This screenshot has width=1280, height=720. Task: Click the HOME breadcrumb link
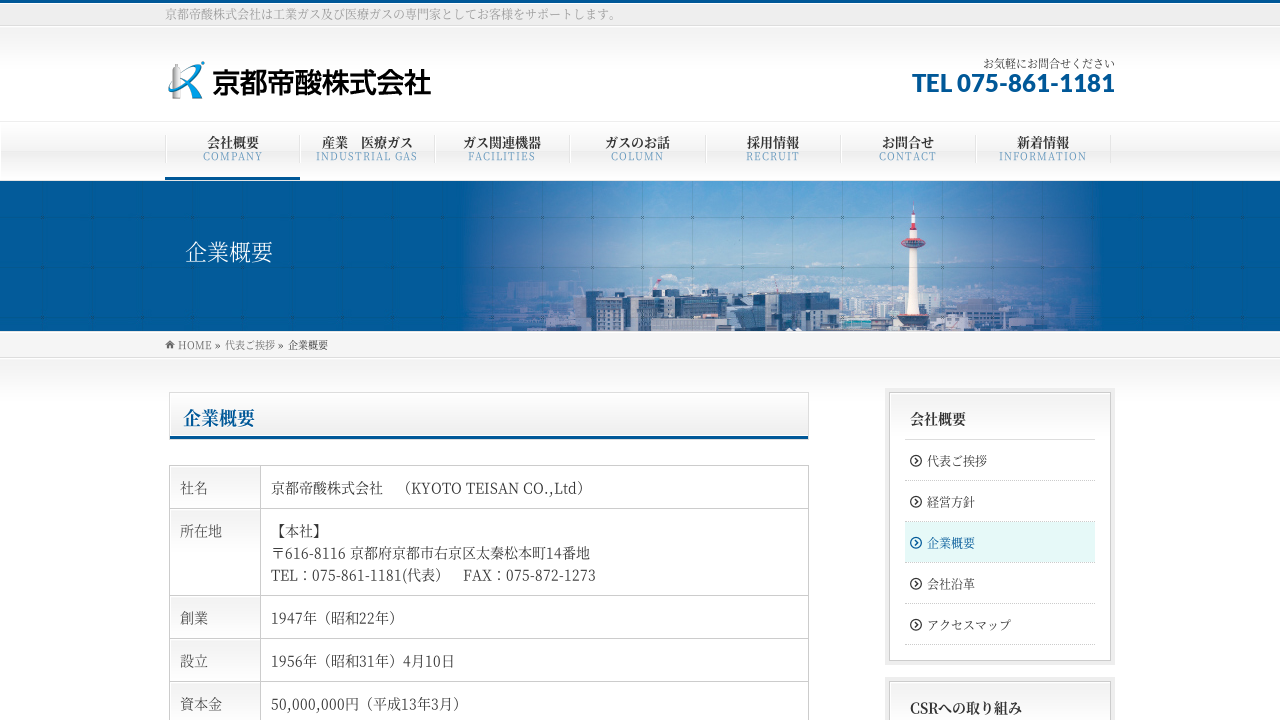pyautogui.click(x=195, y=345)
